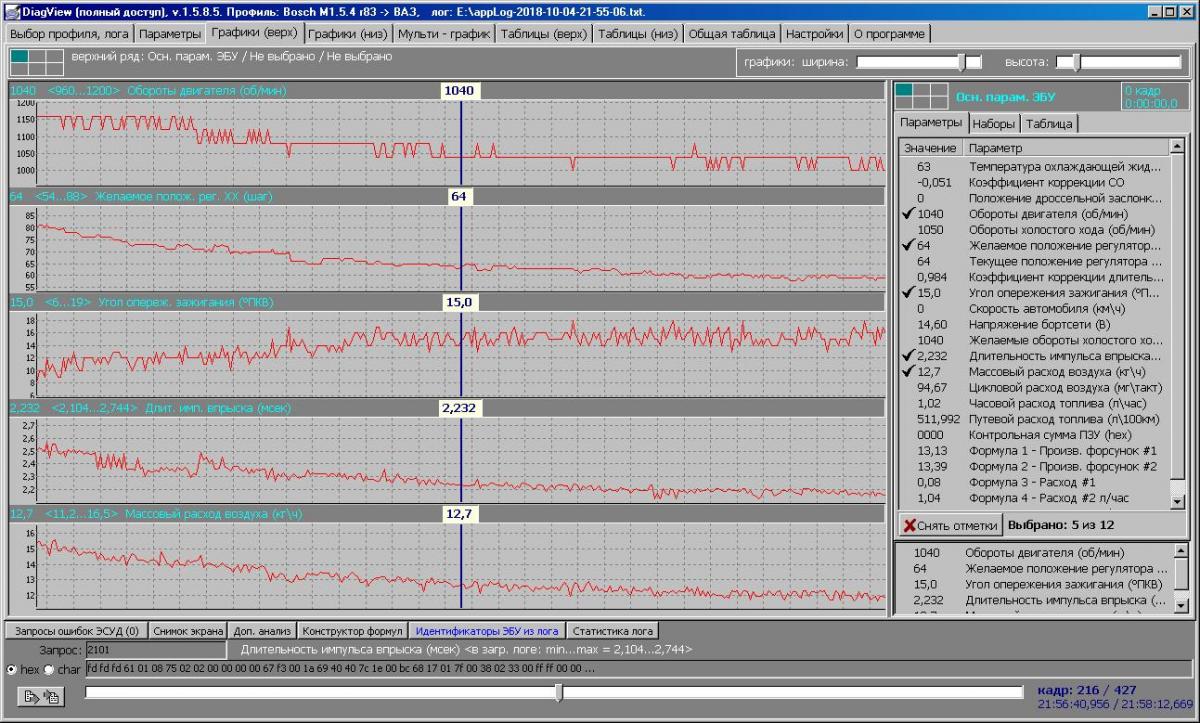Open the Настройки tab

click(814, 34)
